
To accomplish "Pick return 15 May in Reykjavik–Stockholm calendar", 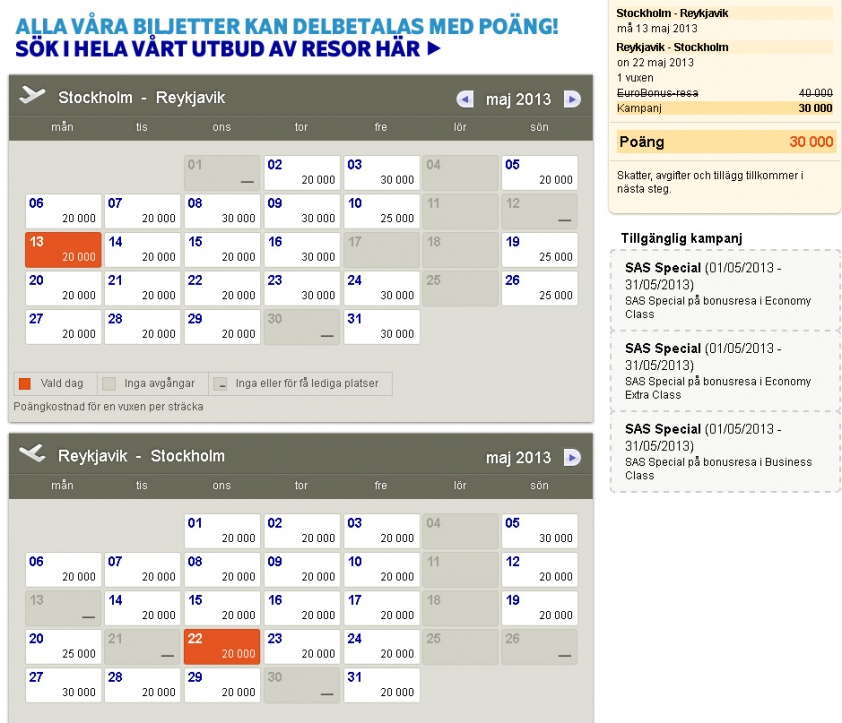I will 222,608.
